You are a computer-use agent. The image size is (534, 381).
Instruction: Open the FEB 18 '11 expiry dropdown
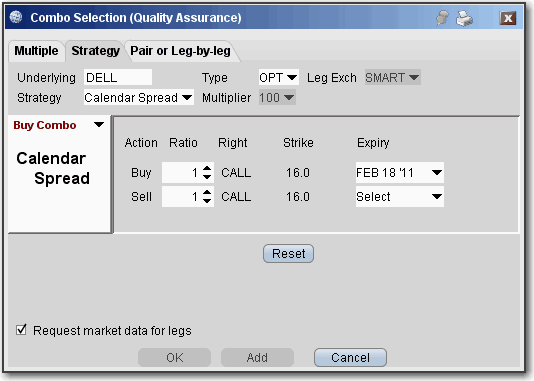tap(399, 173)
